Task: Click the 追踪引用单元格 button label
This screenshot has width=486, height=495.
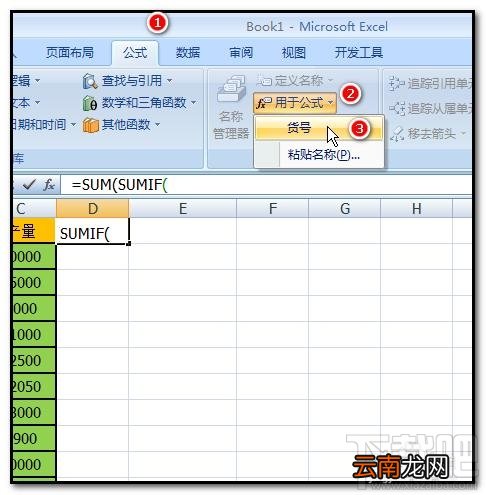Action: coord(439,83)
